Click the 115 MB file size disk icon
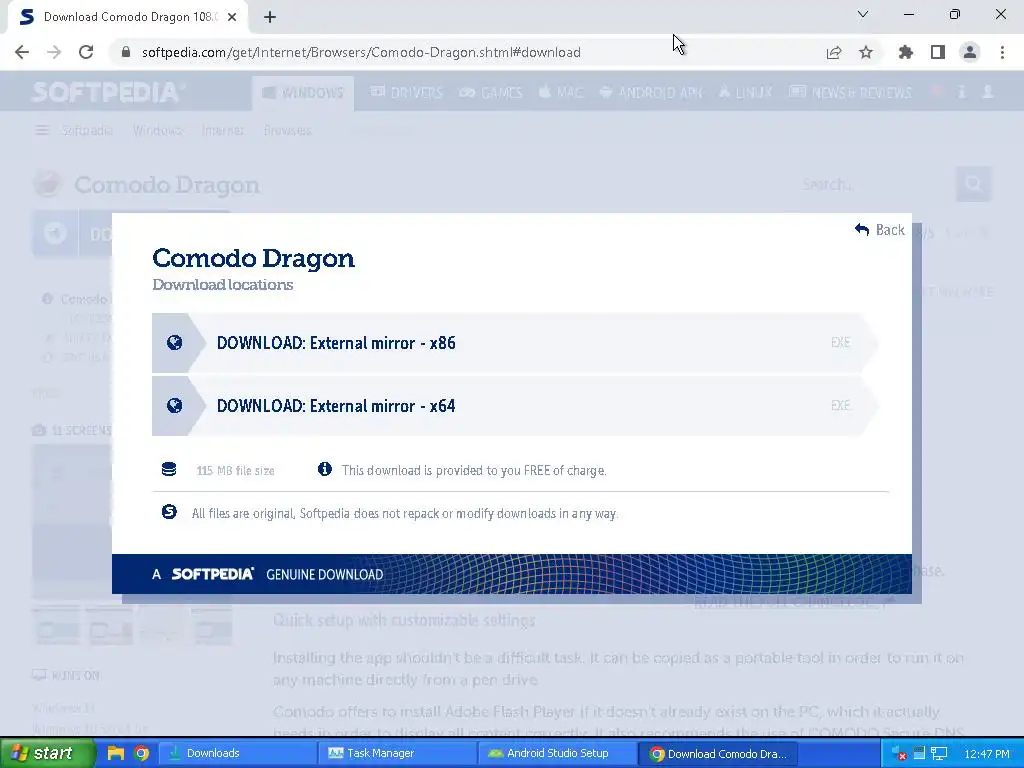The image size is (1024, 768). [169, 470]
